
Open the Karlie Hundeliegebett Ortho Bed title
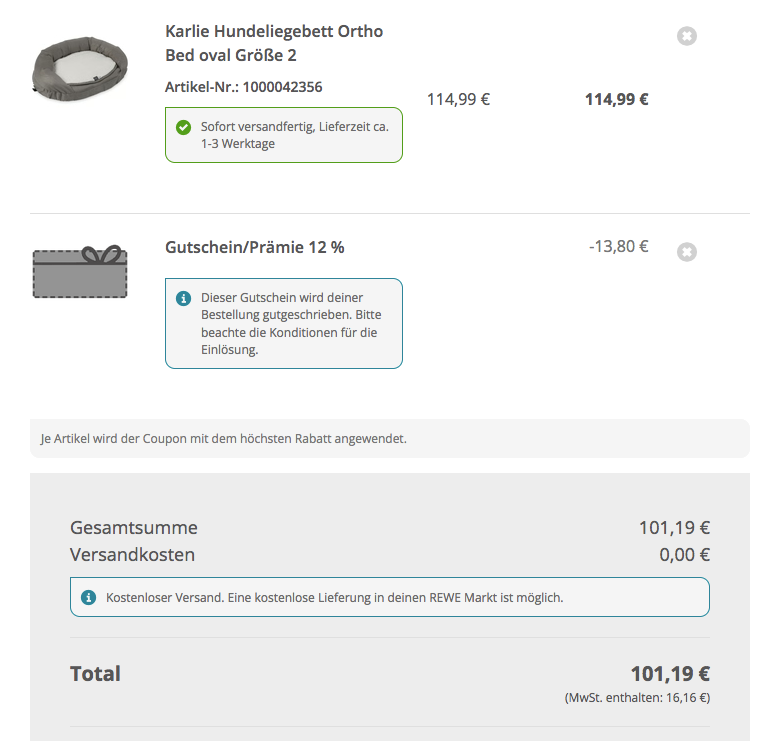(x=273, y=43)
